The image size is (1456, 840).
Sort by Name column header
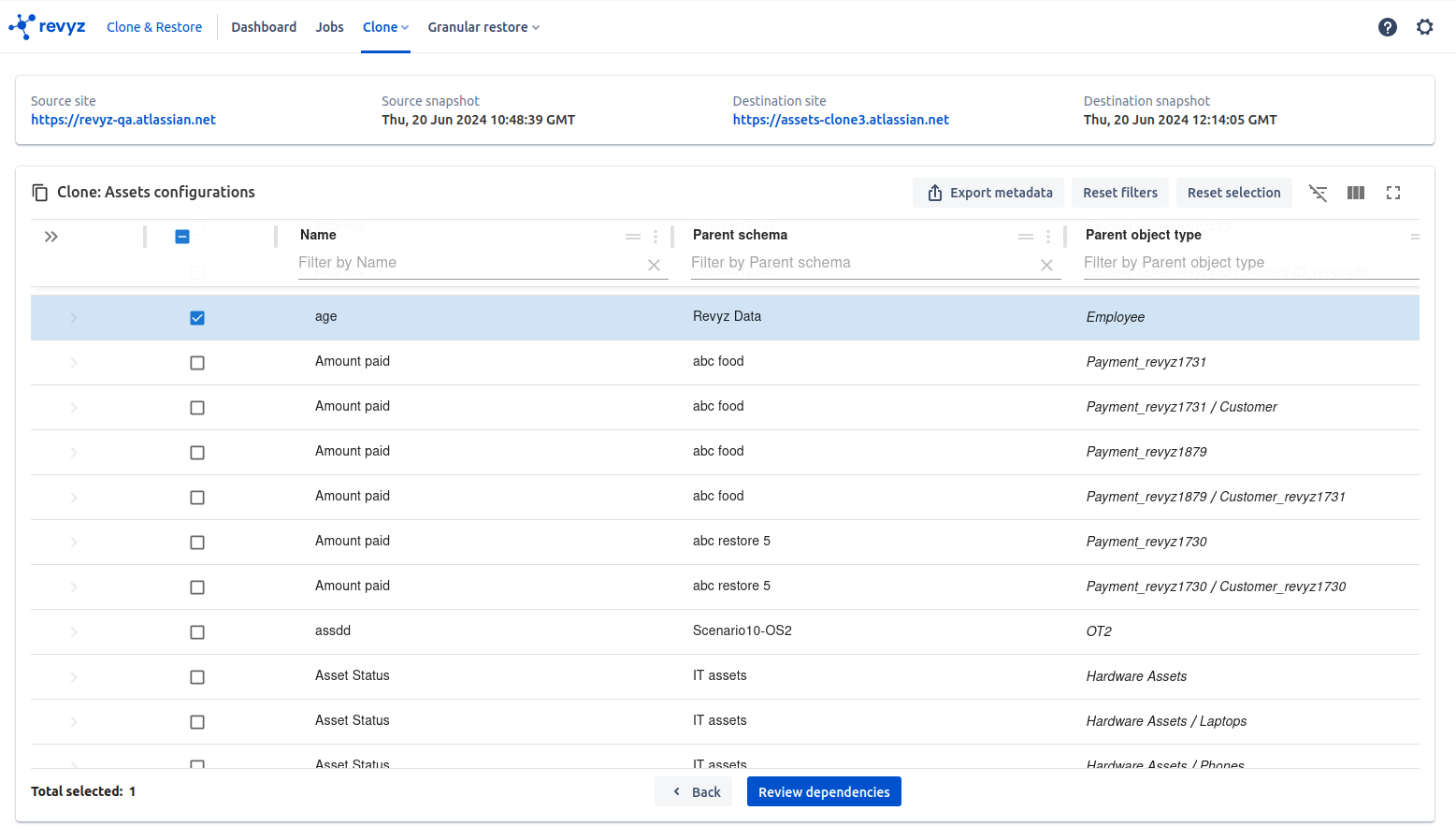318,235
